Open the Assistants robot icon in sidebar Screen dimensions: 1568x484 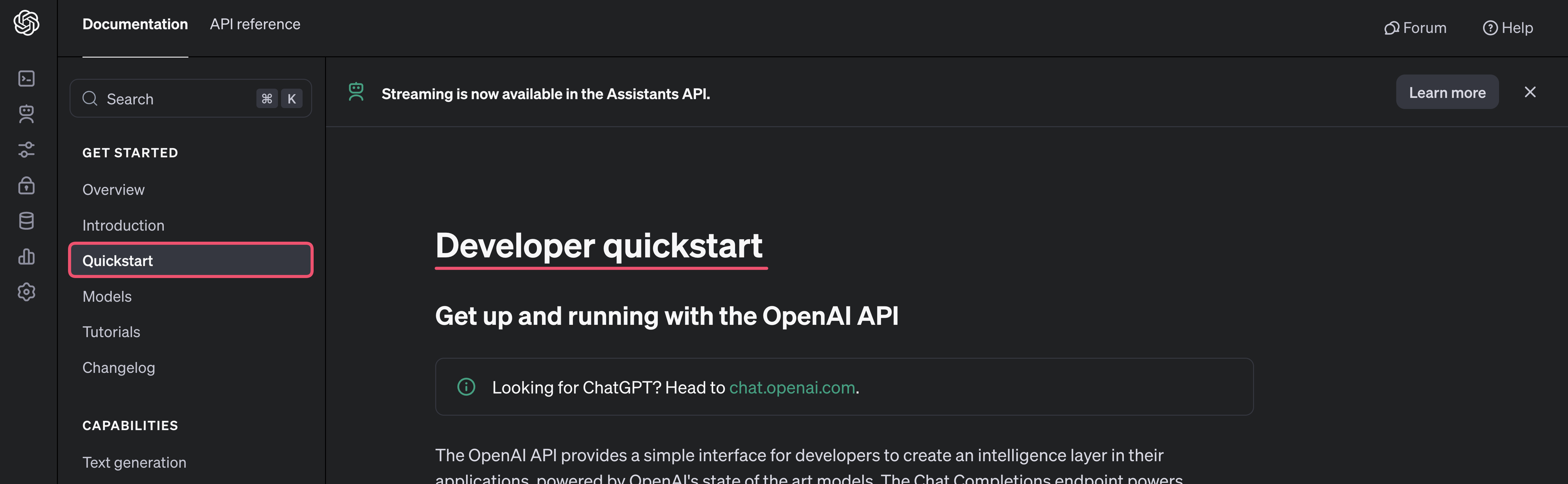click(26, 114)
